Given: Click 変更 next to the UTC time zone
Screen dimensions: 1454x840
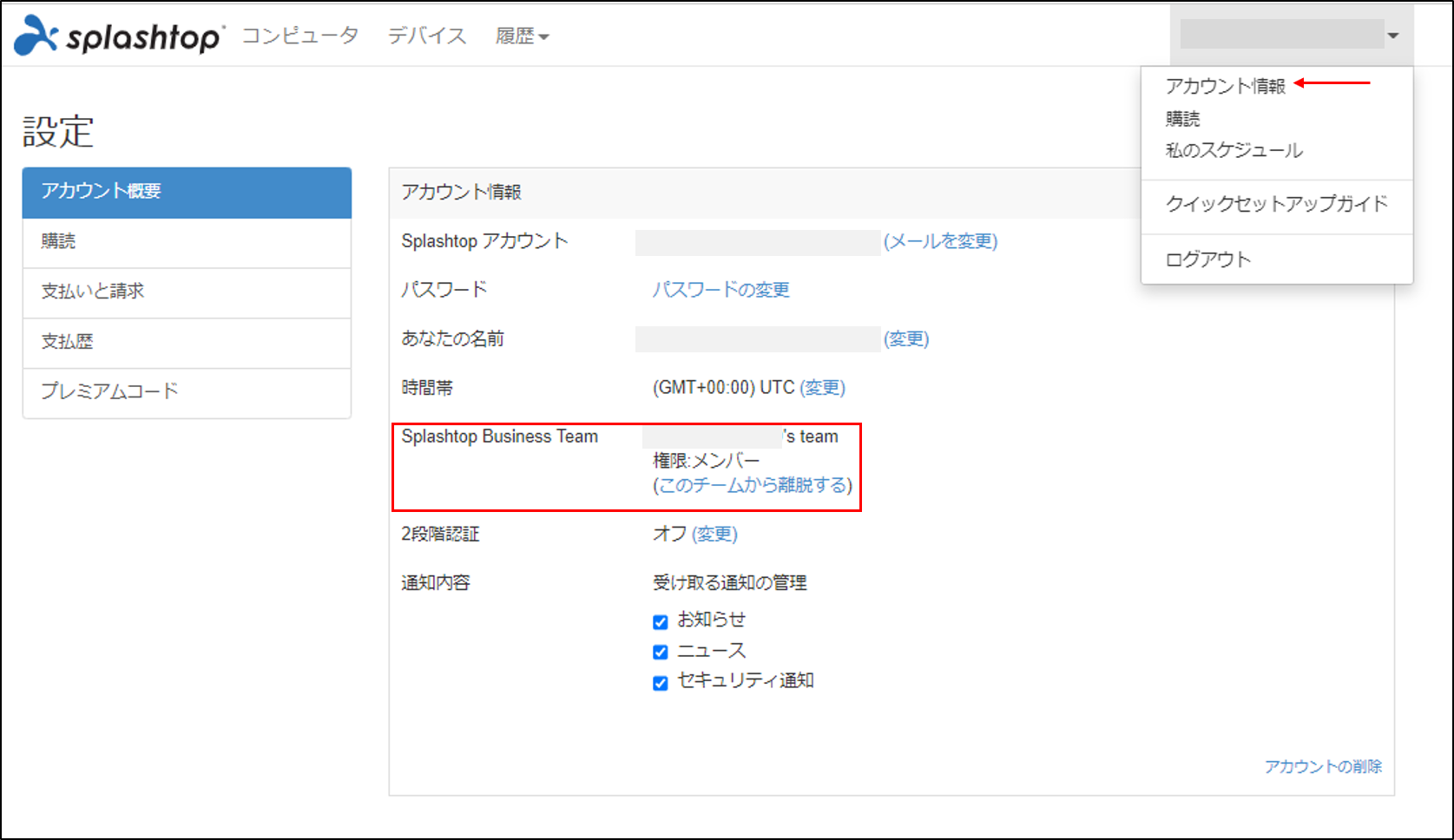Looking at the screenshot, I should tap(822, 387).
